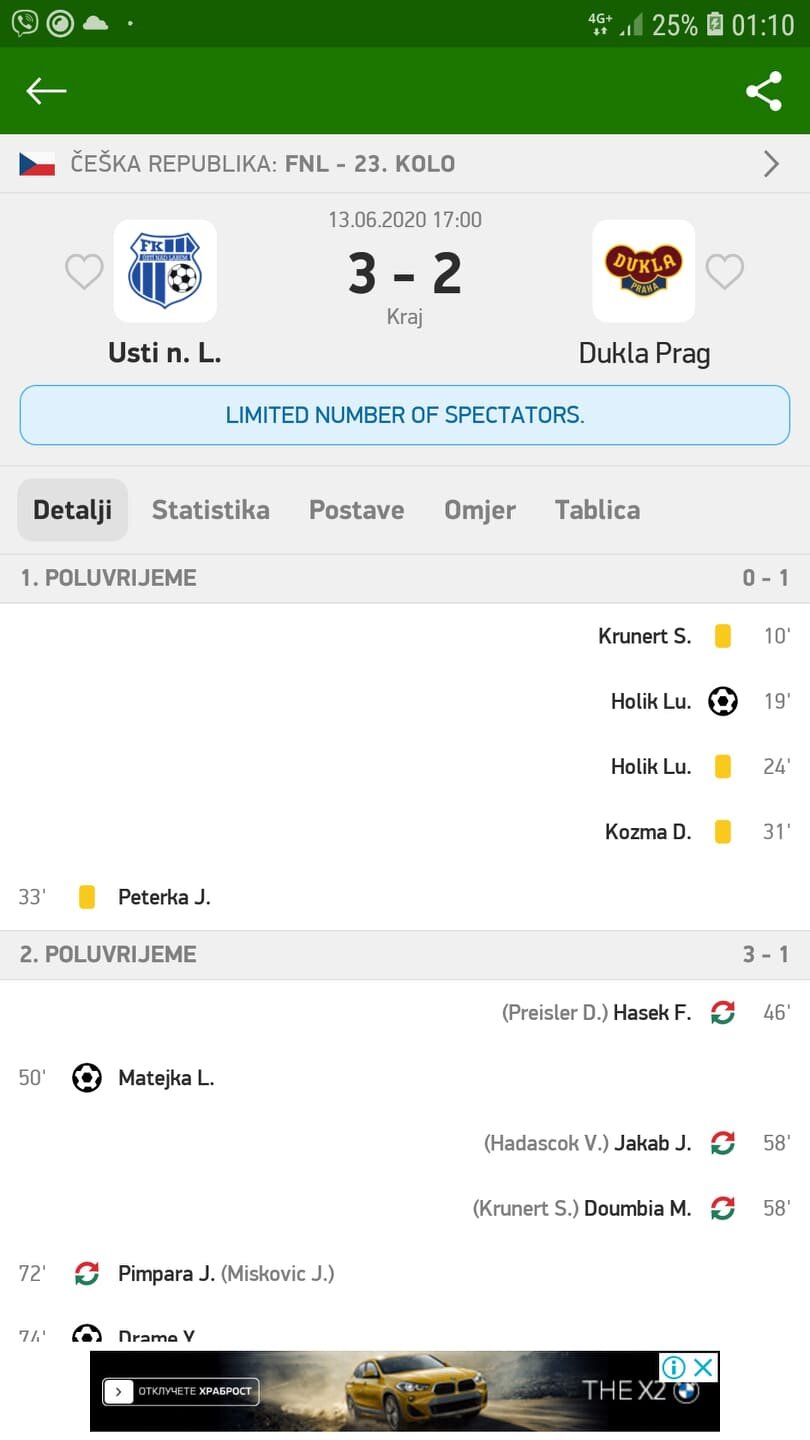Expand the FNL league chevron arrow
The height and width of the screenshot is (1440, 810).
(x=771, y=164)
